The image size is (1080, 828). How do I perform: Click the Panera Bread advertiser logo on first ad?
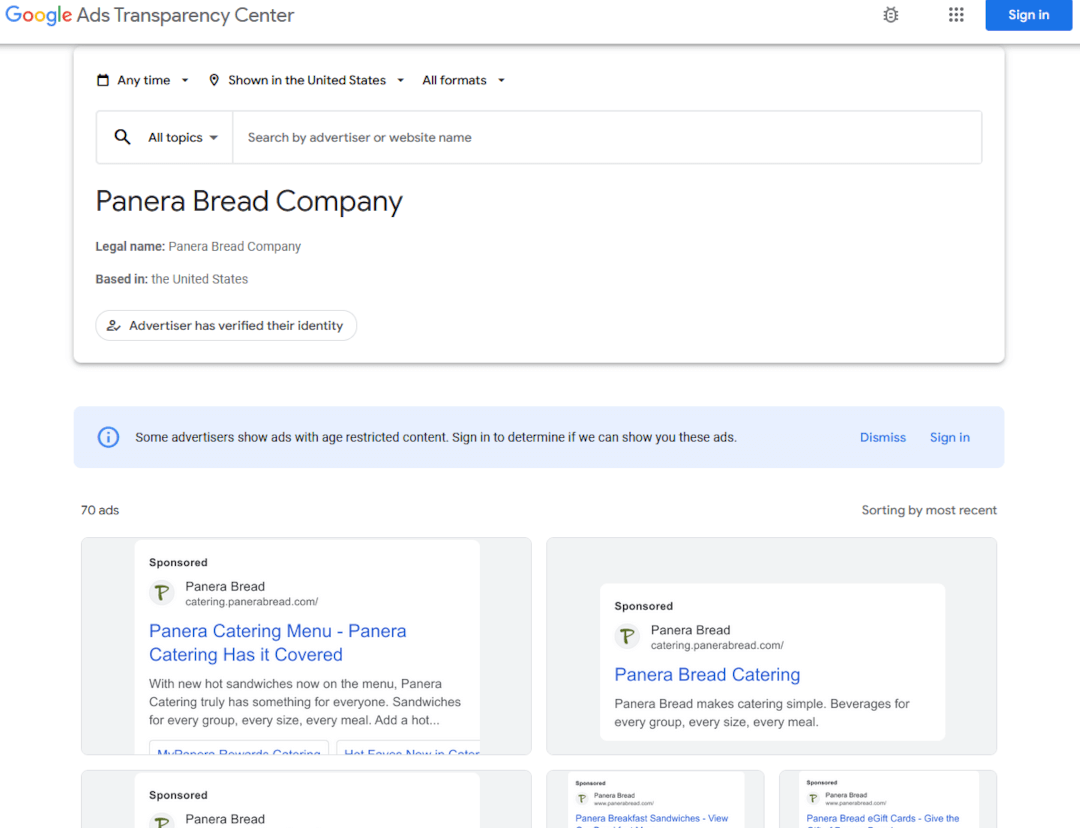161,592
